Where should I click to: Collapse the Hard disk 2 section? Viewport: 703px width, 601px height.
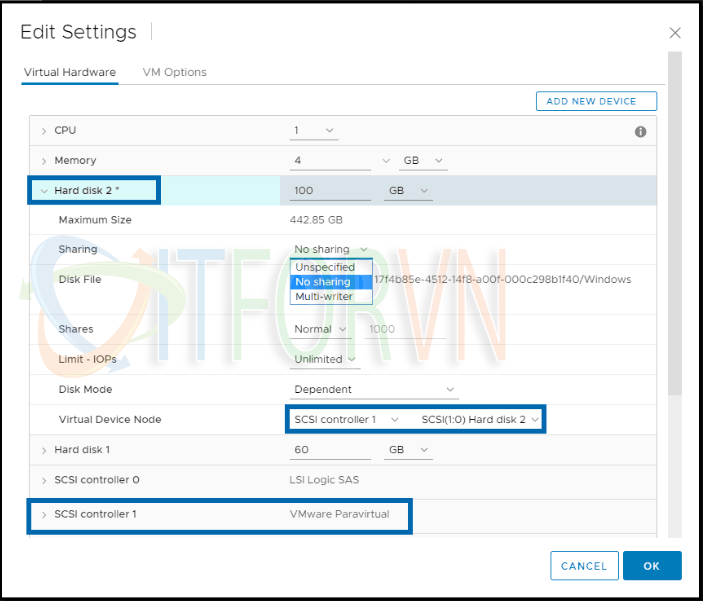click(x=44, y=191)
